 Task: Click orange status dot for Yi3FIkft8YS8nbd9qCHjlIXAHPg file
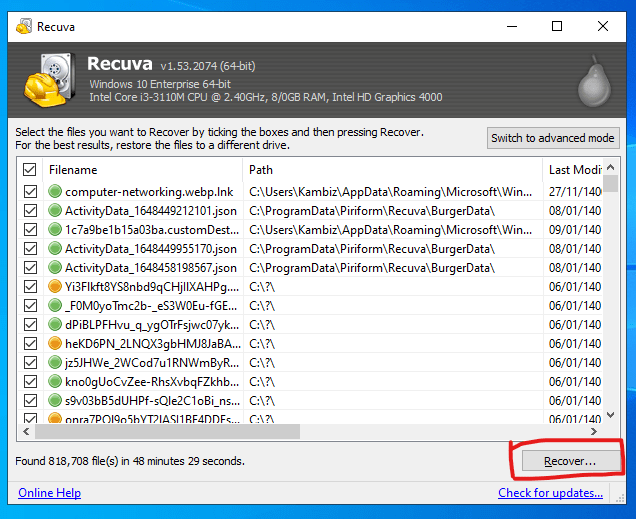55,286
